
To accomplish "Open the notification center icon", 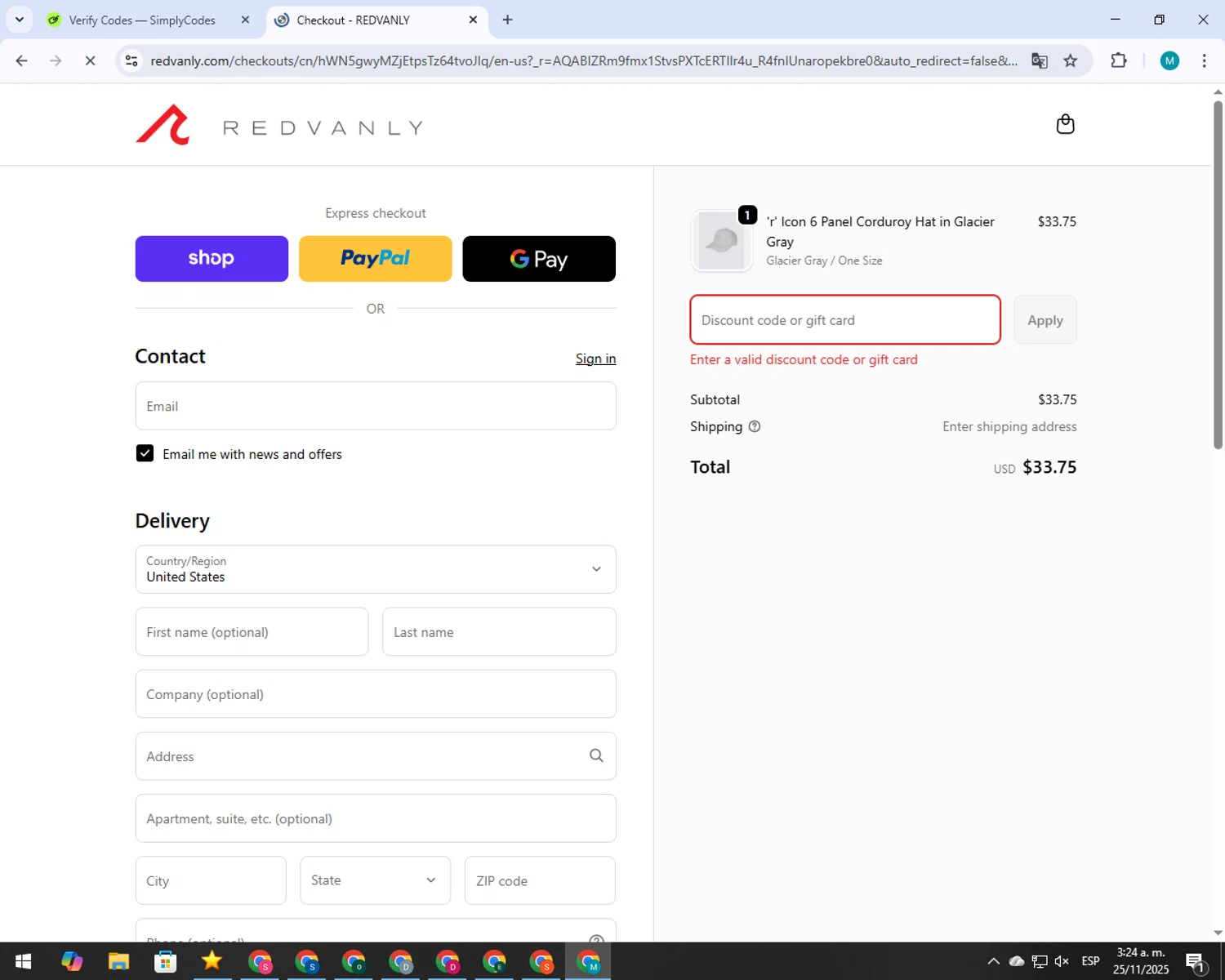I will click(x=1196, y=962).
